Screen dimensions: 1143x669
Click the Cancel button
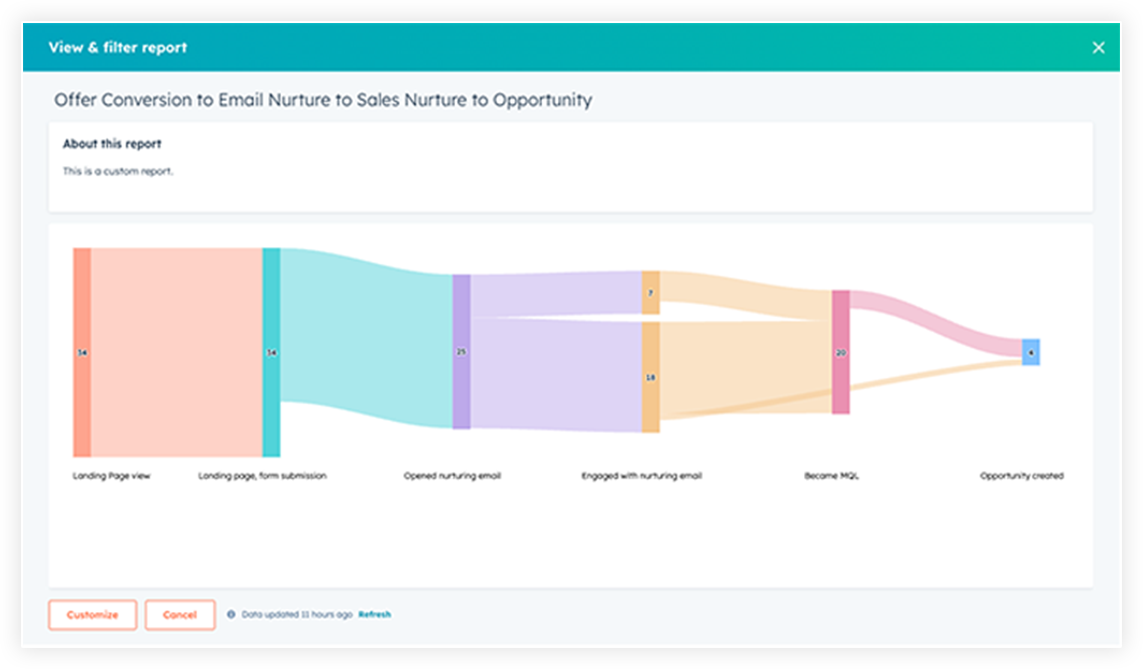[x=180, y=615]
